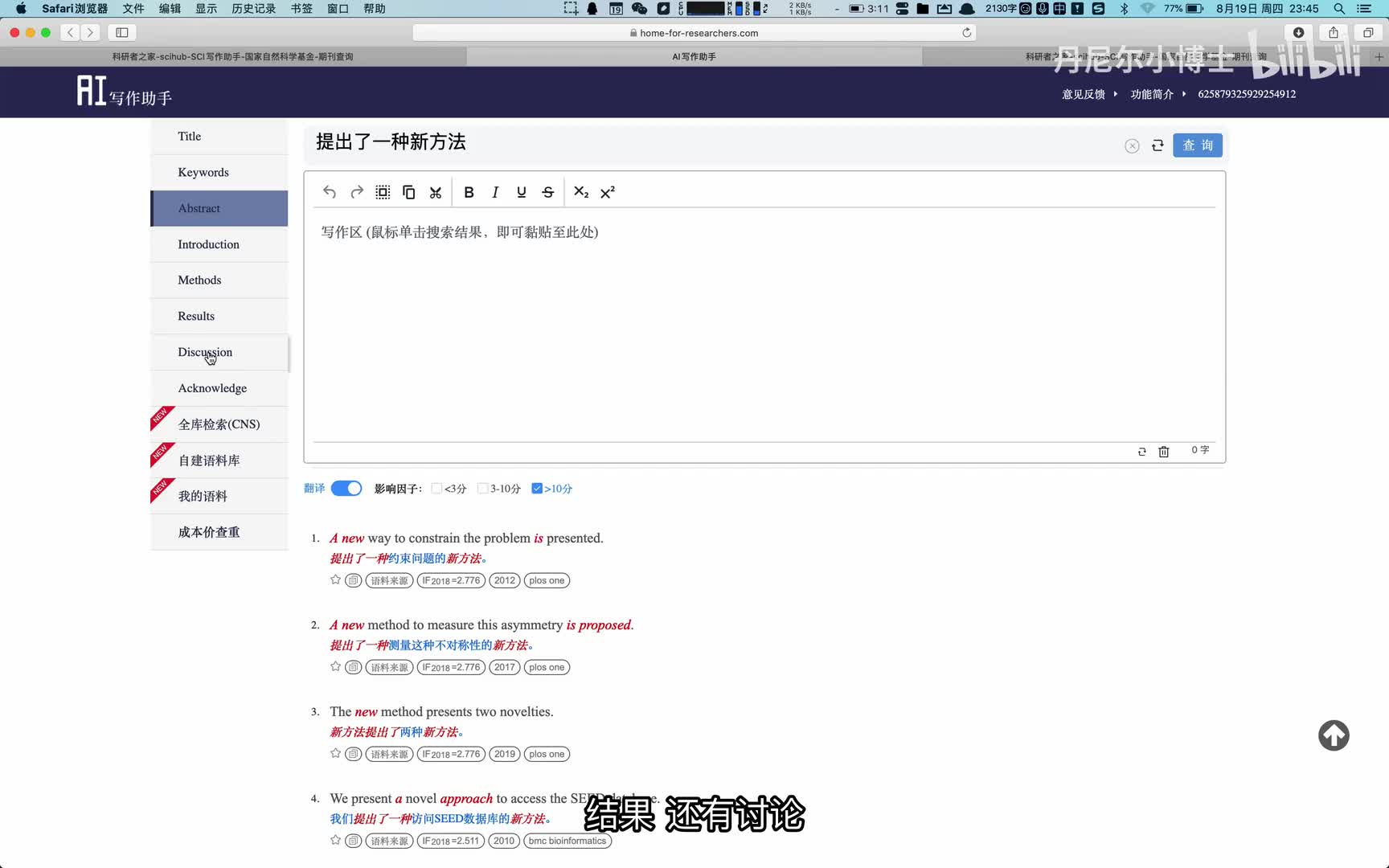The width and height of the screenshot is (1389, 868).
Task: Click the search query input field
Action: point(707,143)
